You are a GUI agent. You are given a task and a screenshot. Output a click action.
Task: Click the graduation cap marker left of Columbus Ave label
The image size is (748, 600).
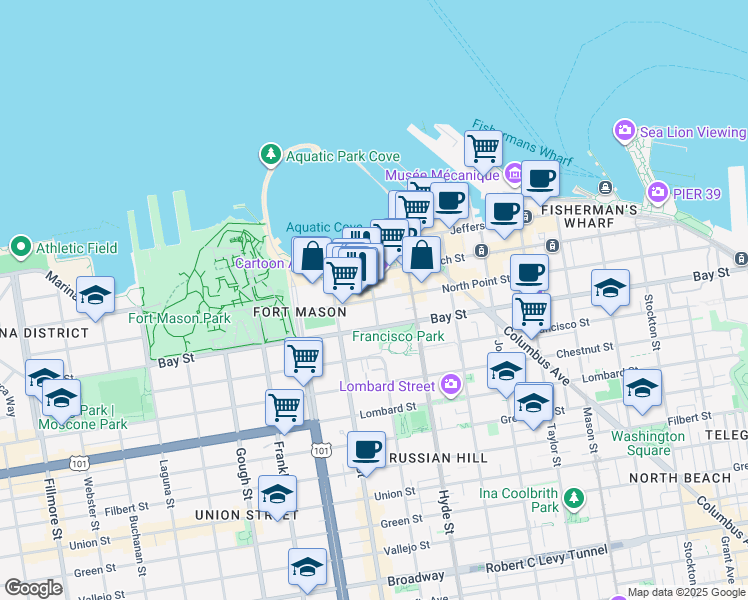pos(506,374)
